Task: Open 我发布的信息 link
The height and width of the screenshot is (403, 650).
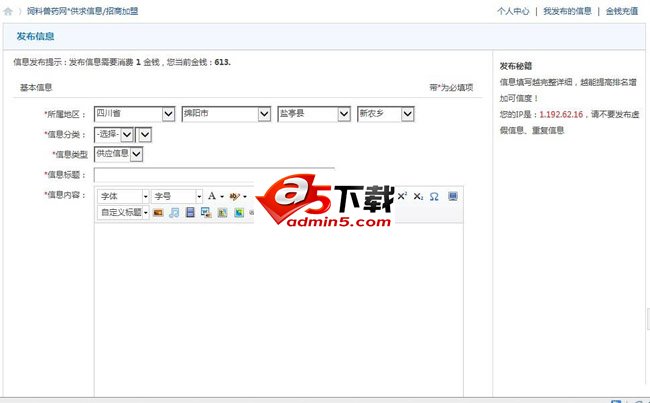Action: point(567,12)
